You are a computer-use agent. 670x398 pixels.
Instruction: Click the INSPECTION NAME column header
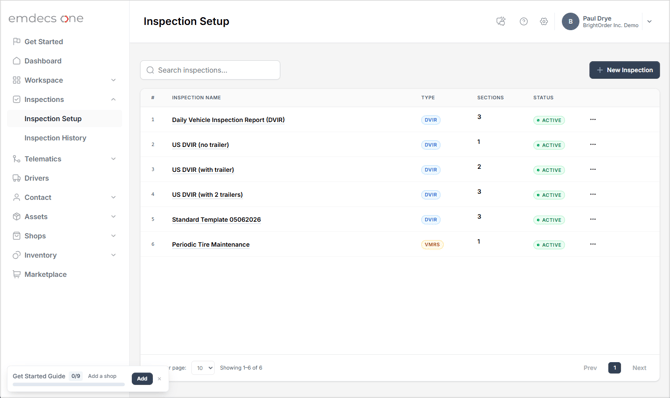(x=196, y=97)
